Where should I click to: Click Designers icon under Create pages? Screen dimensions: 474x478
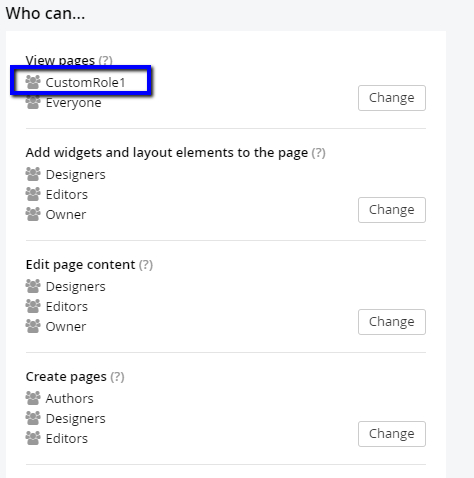[x=33, y=418]
